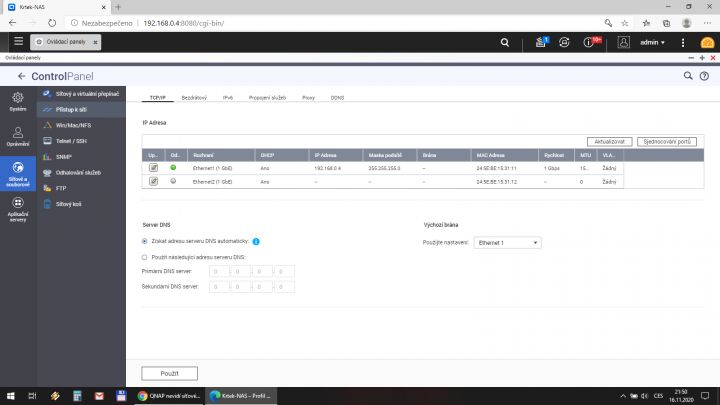This screenshot has width=720, height=405.
Task: Open event notifications info icon
Action: pyautogui.click(x=588, y=42)
